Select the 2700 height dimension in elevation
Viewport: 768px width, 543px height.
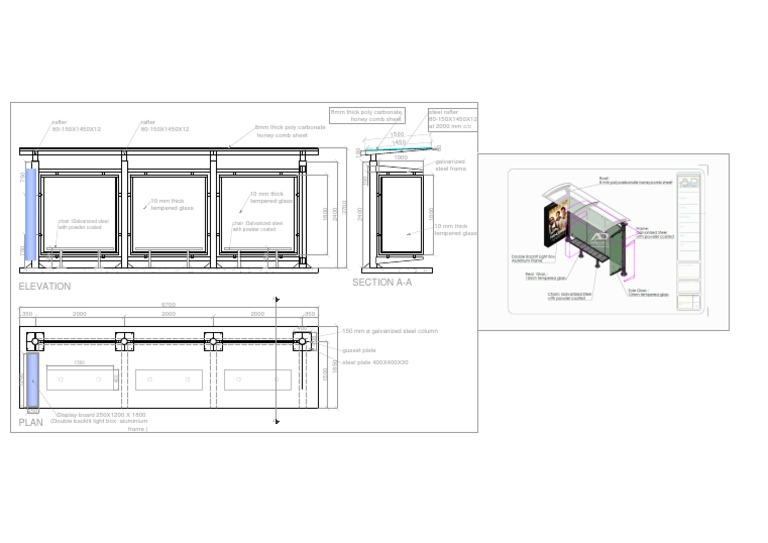(344, 207)
